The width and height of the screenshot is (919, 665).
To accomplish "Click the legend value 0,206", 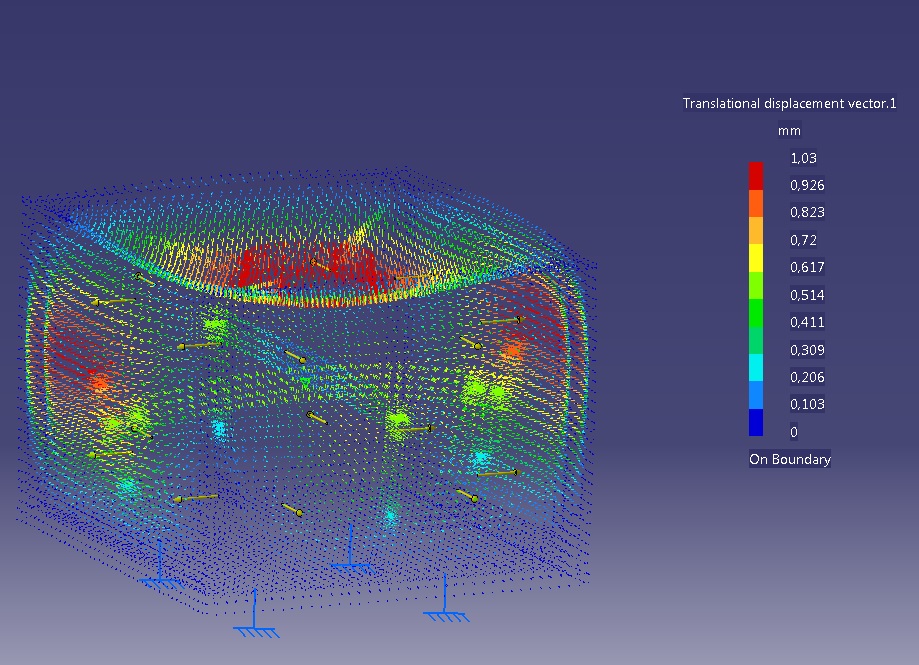I will pos(807,377).
